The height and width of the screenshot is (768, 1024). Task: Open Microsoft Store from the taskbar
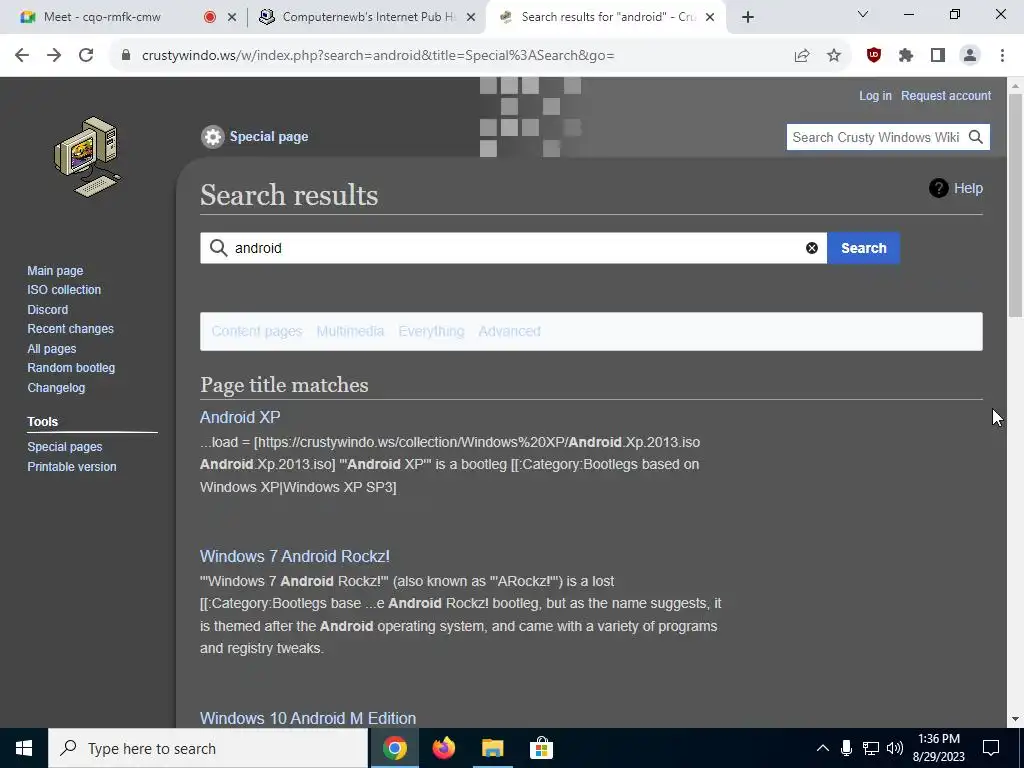[x=541, y=748]
